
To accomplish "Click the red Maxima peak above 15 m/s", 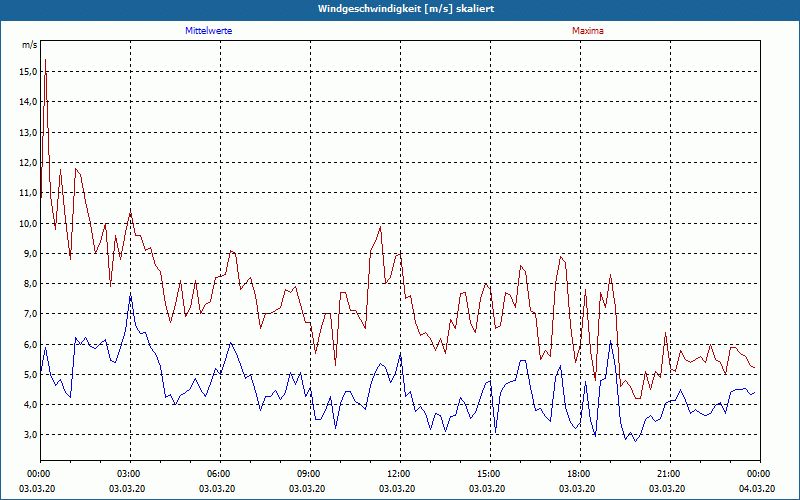I will coord(45,60).
